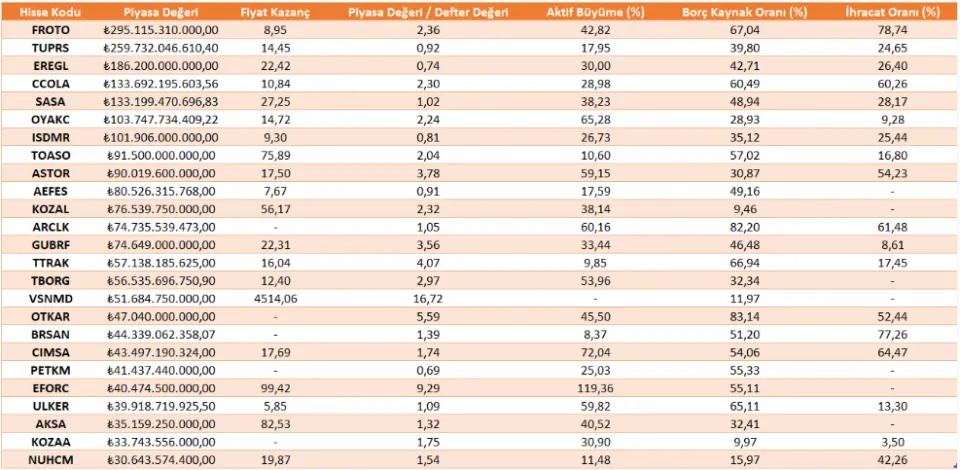Click the Aktif Büyüme (%) column header
The width and height of the screenshot is (960, 470).
596,13
